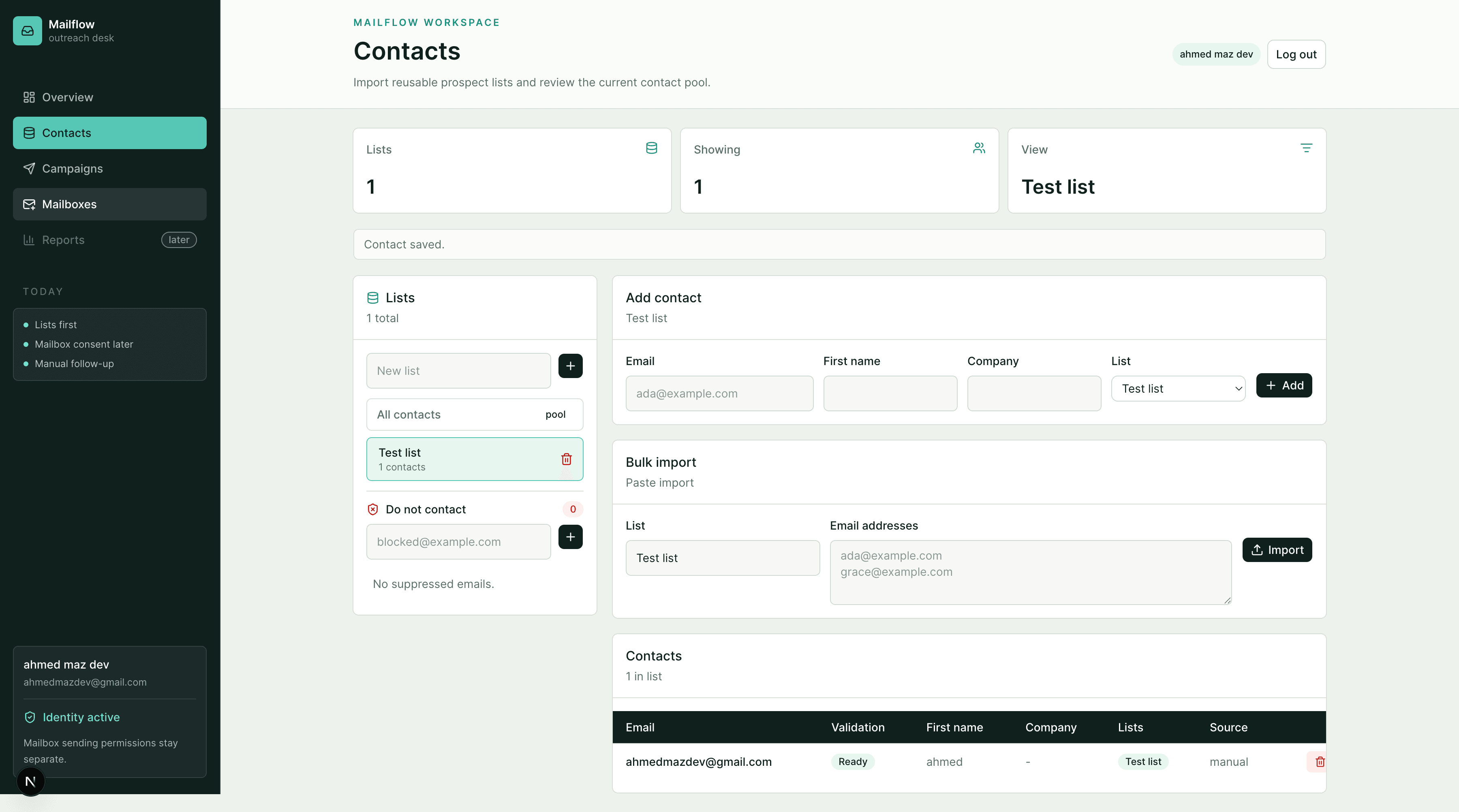Click the Add contact button

click(1284, 386)
